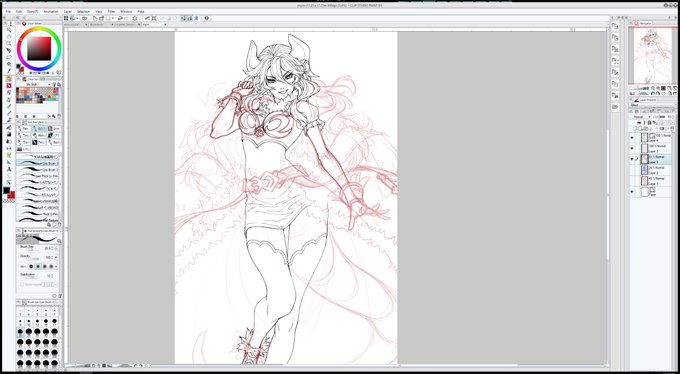This screenshot has width=680, height=374.
Task: Select the black main color swatch
Action: click(7, 190)
